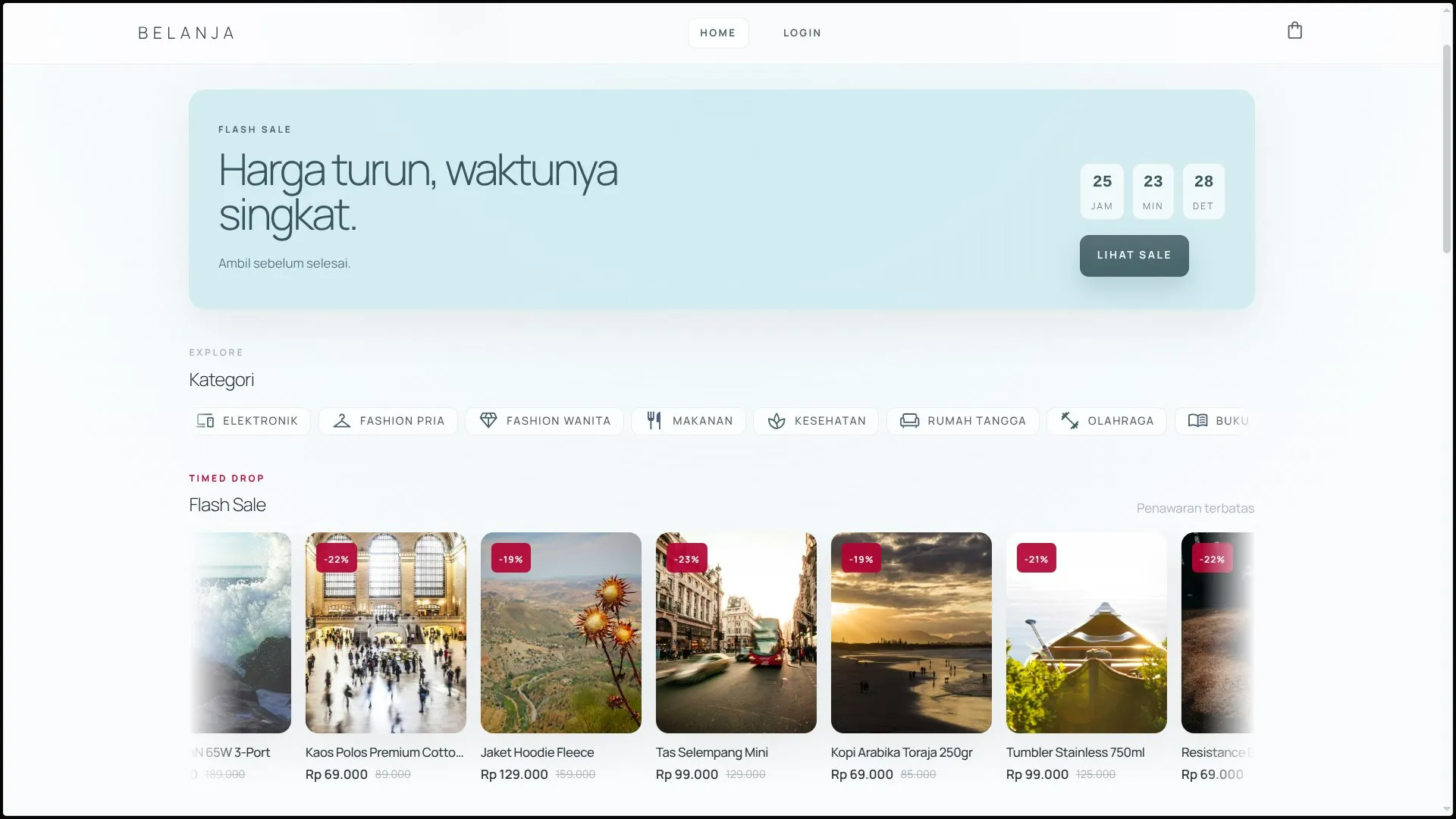The width and height of the screenshot is (1456, 819).
Task: Open the 65W 3-Port product image
Action: (240, 632)
